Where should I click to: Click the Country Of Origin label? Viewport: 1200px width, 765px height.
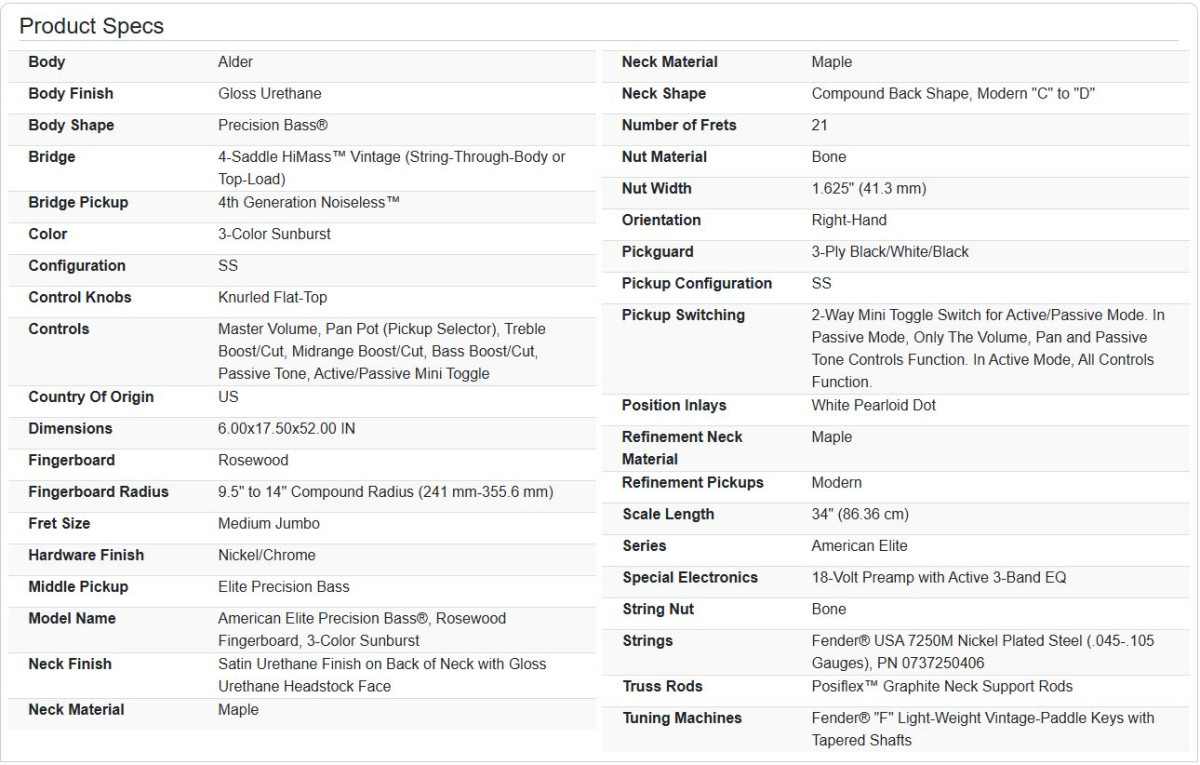click(91, 397)
